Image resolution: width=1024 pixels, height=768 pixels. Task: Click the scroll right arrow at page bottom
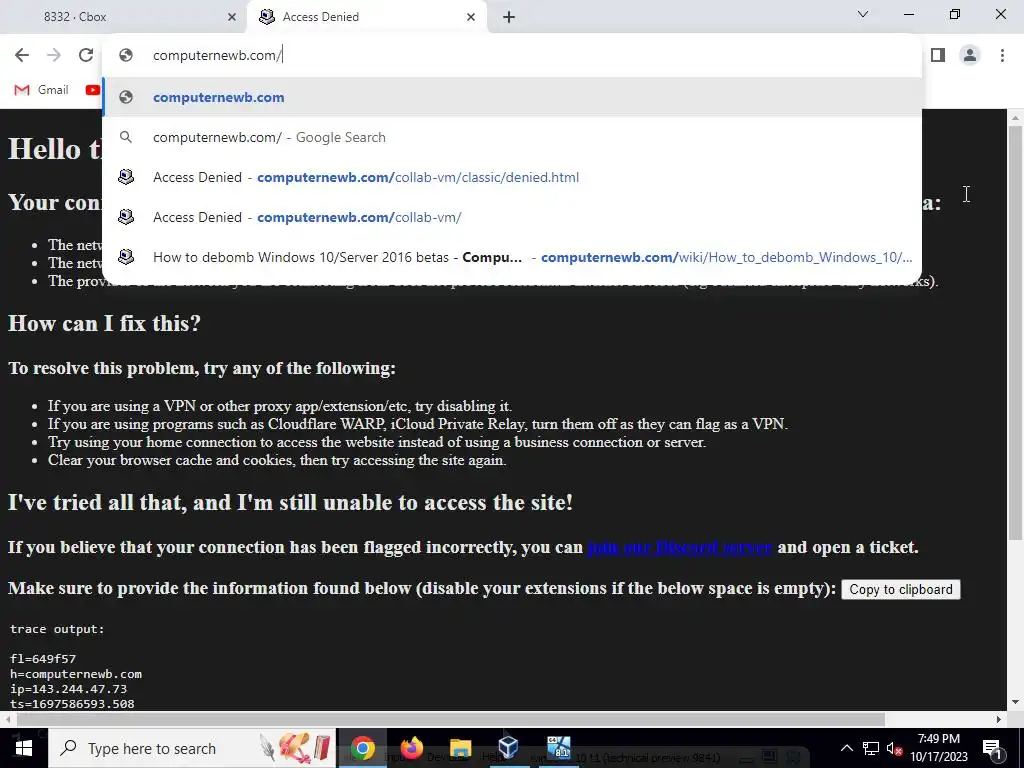[999, 720]
